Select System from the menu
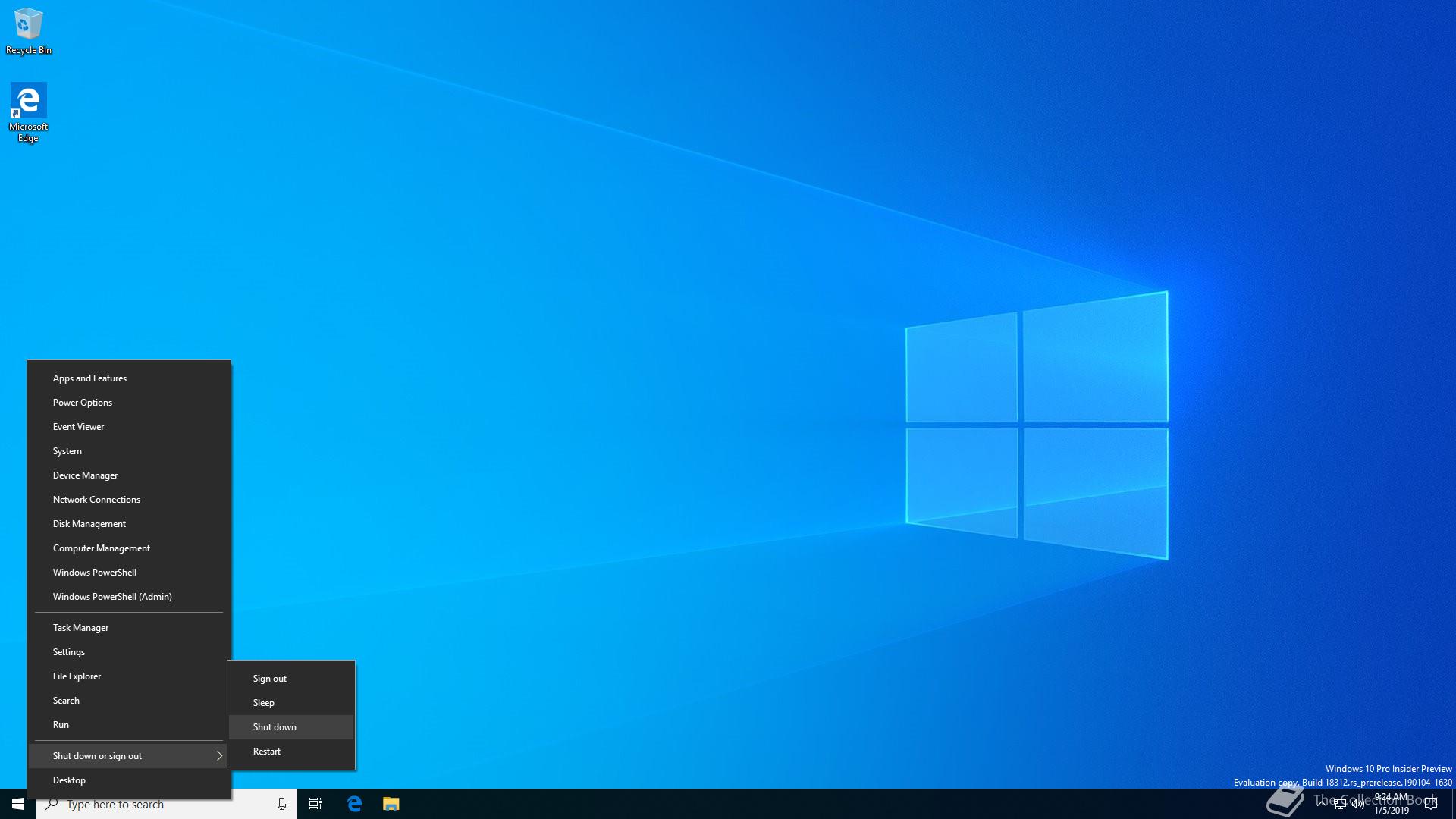1456x819 pixels. click(129, 451)
